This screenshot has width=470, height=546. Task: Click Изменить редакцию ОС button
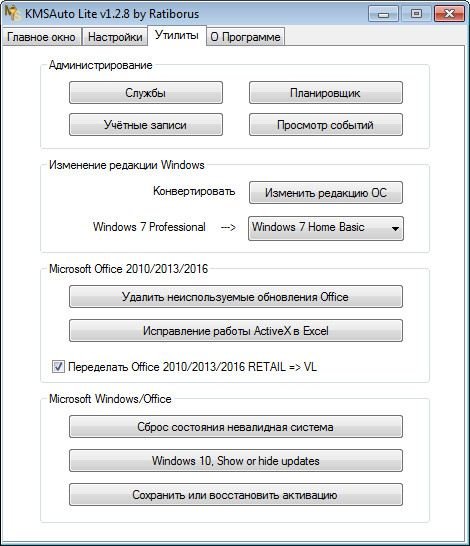326,193
